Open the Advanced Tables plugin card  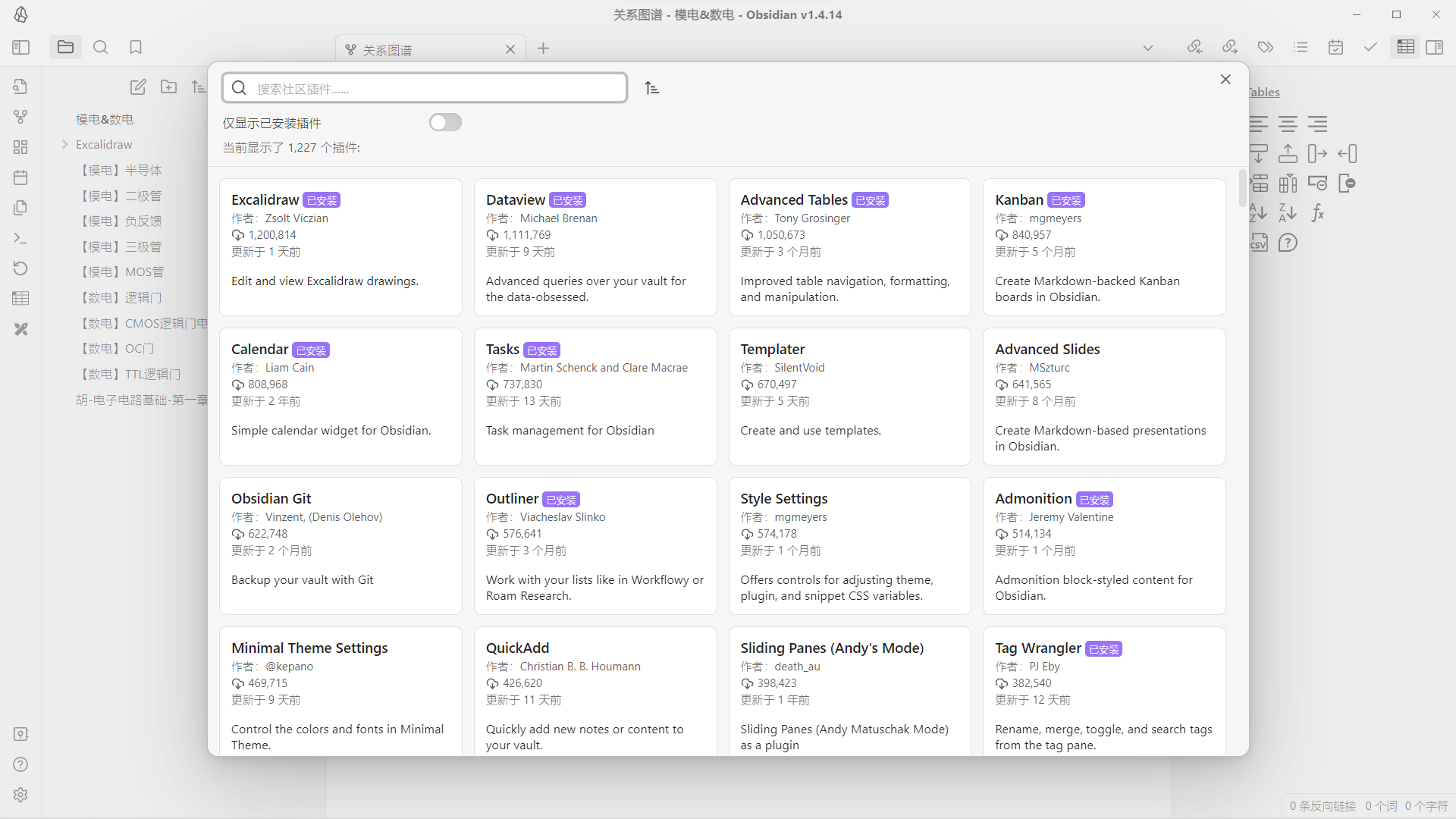pyautogui.click(x=850, y=247)
